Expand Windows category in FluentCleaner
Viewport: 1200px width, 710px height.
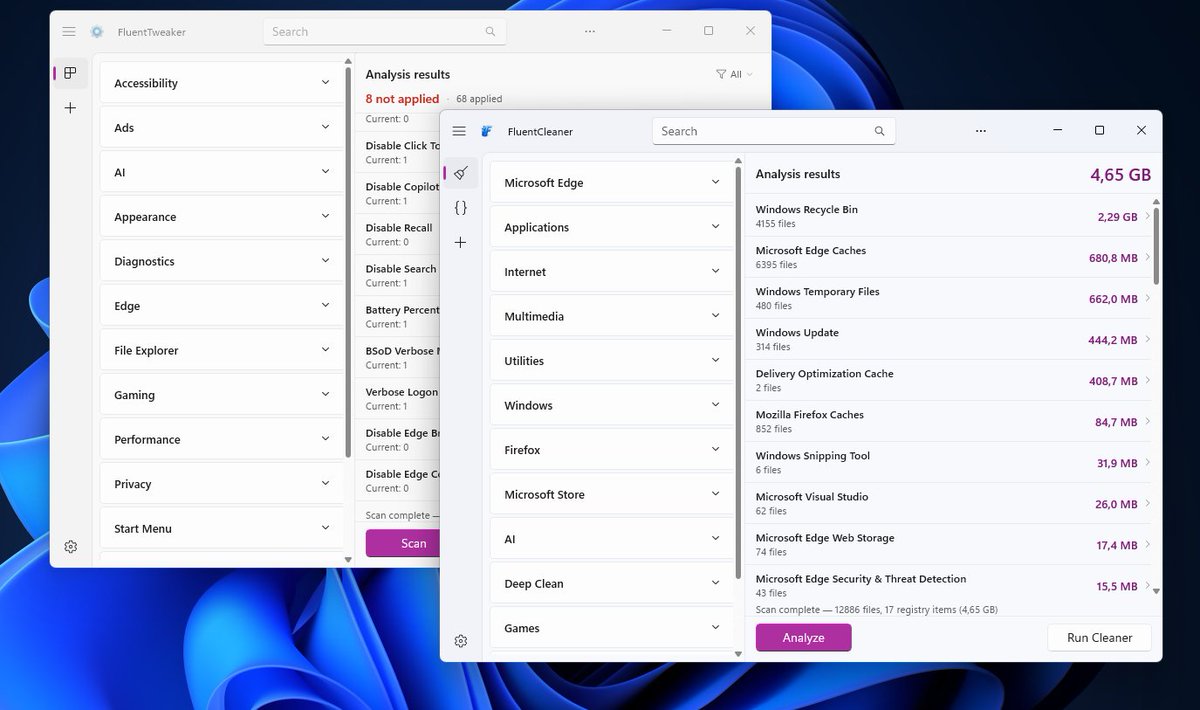pyautogui.click(x=611, y=405)
